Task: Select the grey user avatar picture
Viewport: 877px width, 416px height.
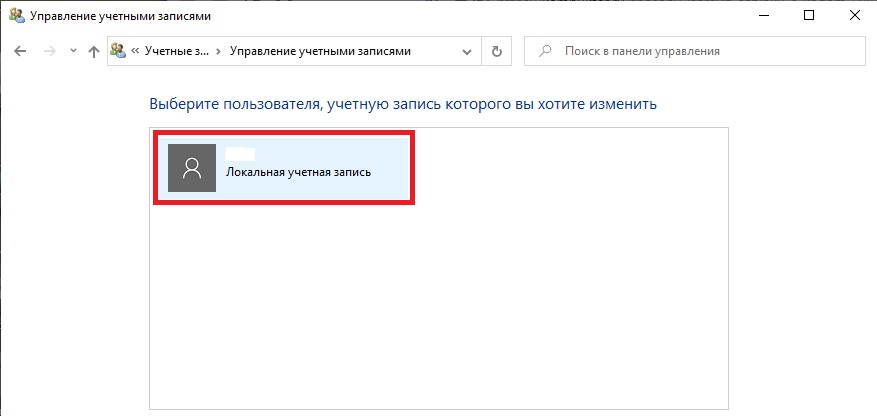Action: coord(192,168)
